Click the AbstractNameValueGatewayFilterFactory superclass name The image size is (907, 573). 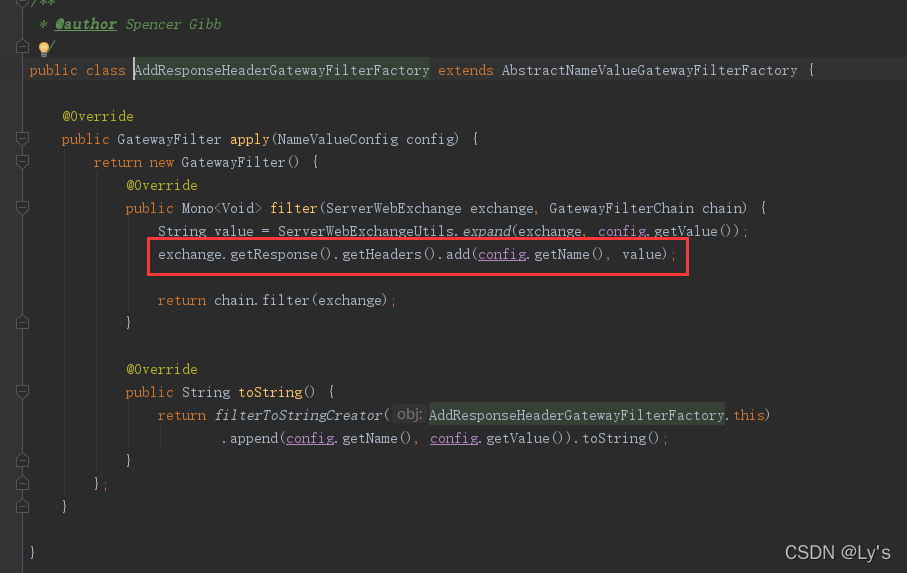tap(649, 71)
